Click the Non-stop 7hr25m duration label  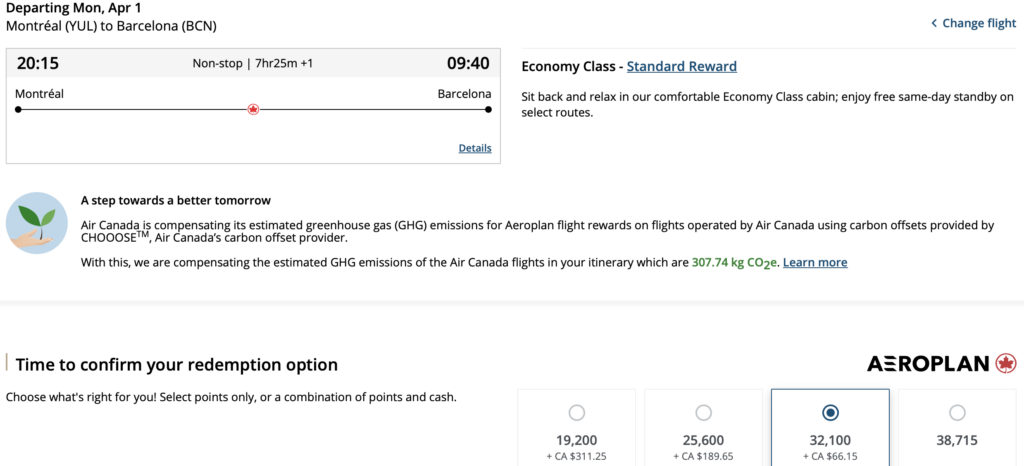coord(253,64)
